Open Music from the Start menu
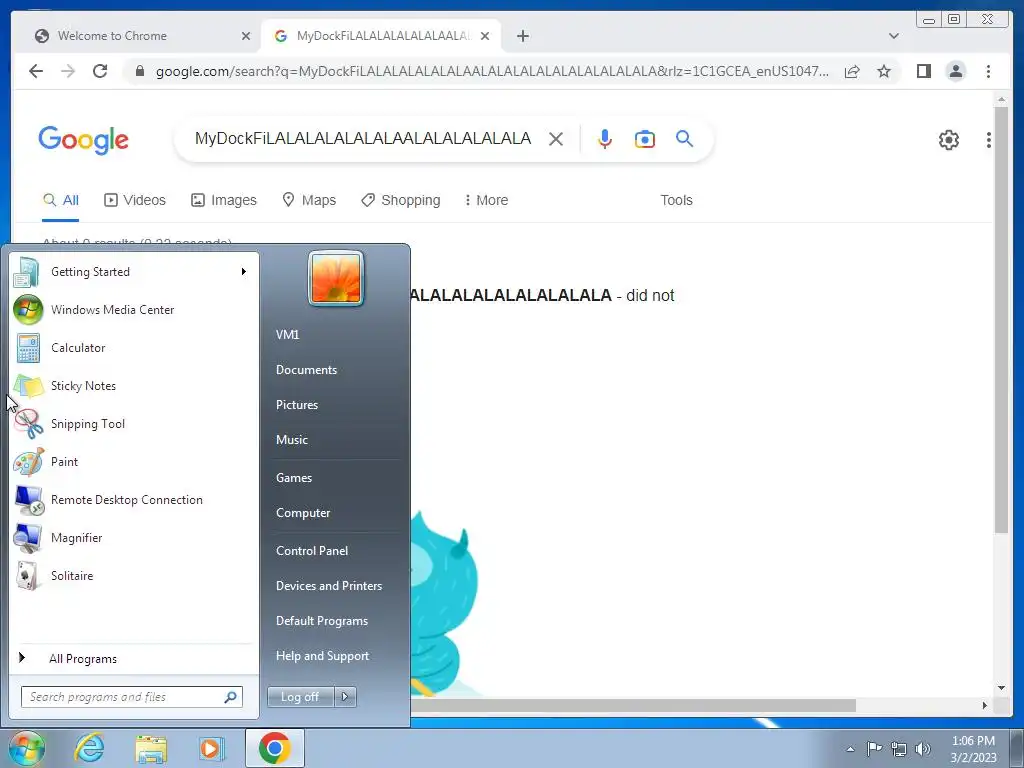This screenshot has height=768, width=1024. click(291, 440)
